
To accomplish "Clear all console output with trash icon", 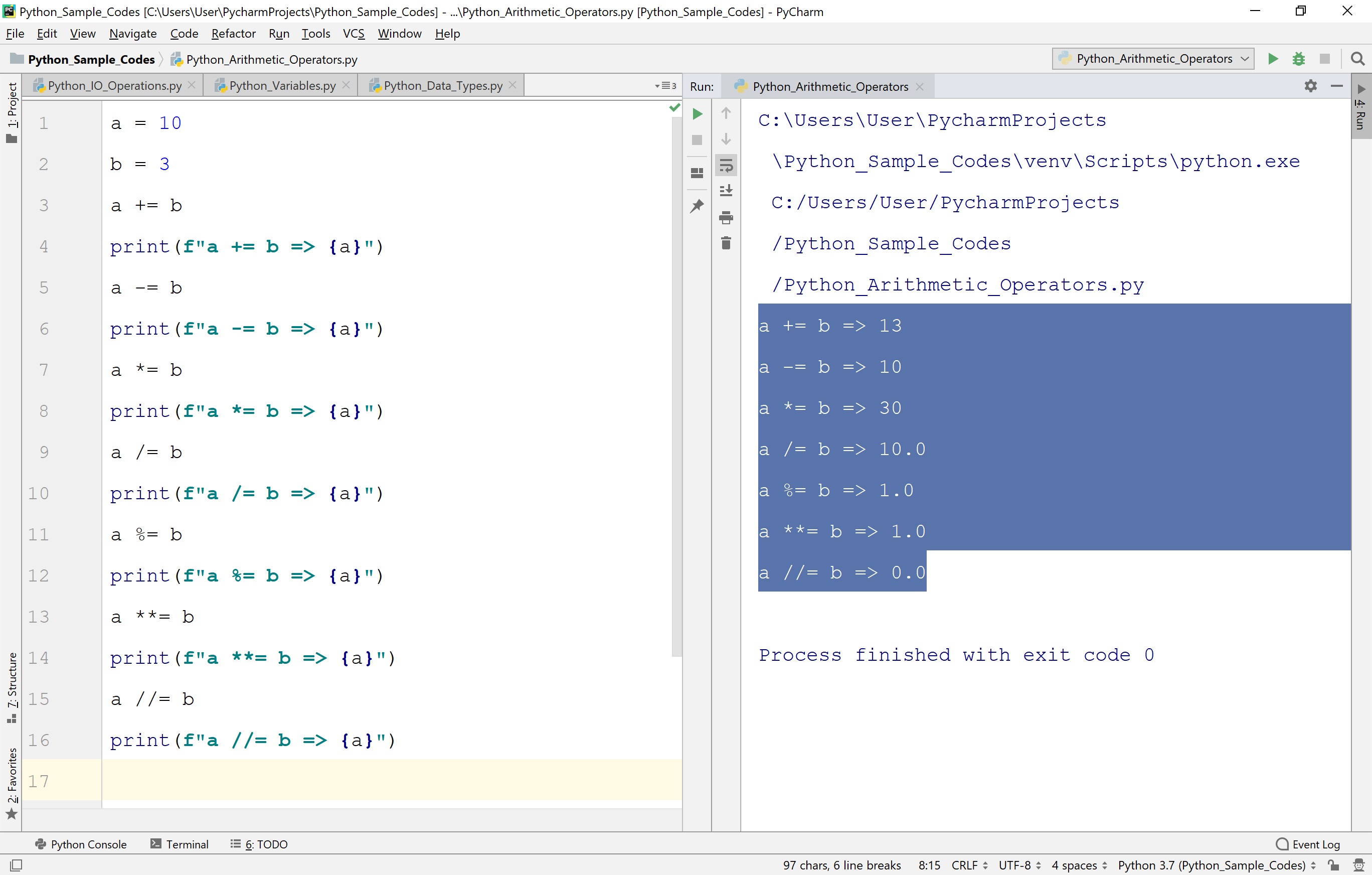I will (x=726, y=242).
